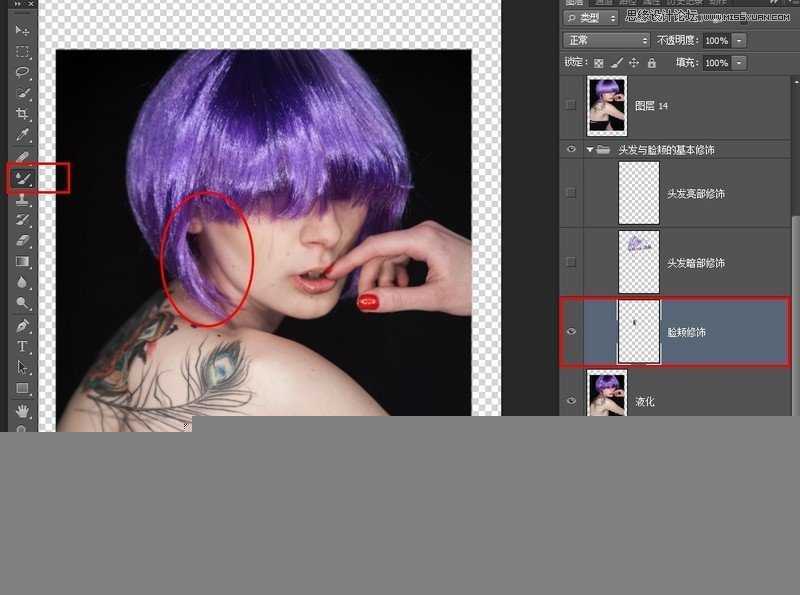Select the Move tool

[22, 31]
